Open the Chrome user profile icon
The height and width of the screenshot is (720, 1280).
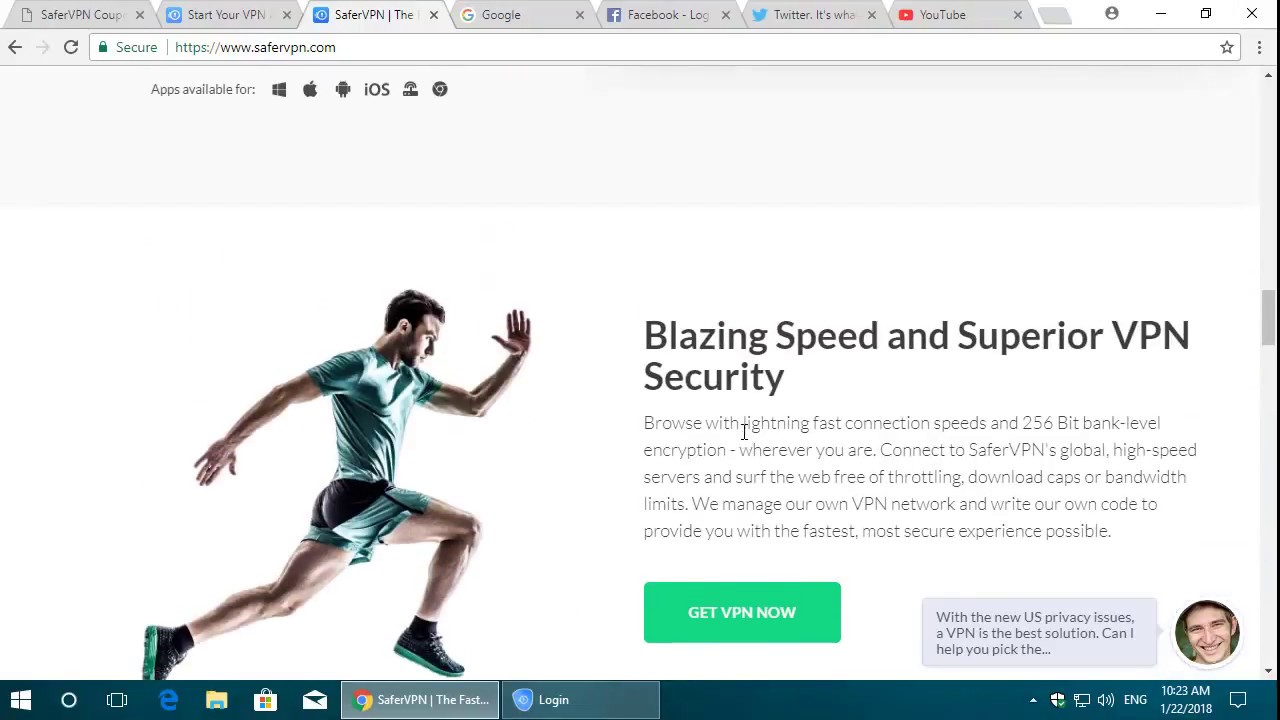click(1112, 14)
